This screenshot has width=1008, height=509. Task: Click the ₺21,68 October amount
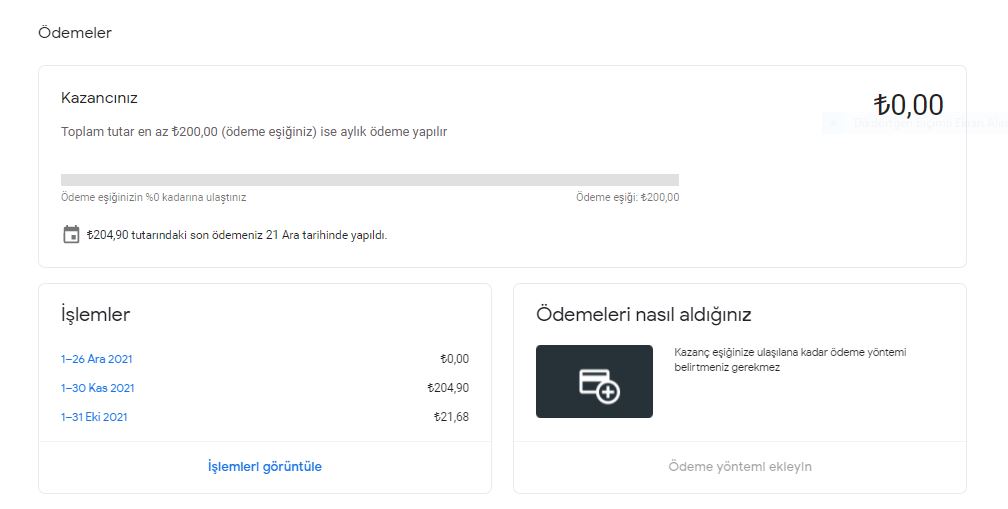(451, 417)
